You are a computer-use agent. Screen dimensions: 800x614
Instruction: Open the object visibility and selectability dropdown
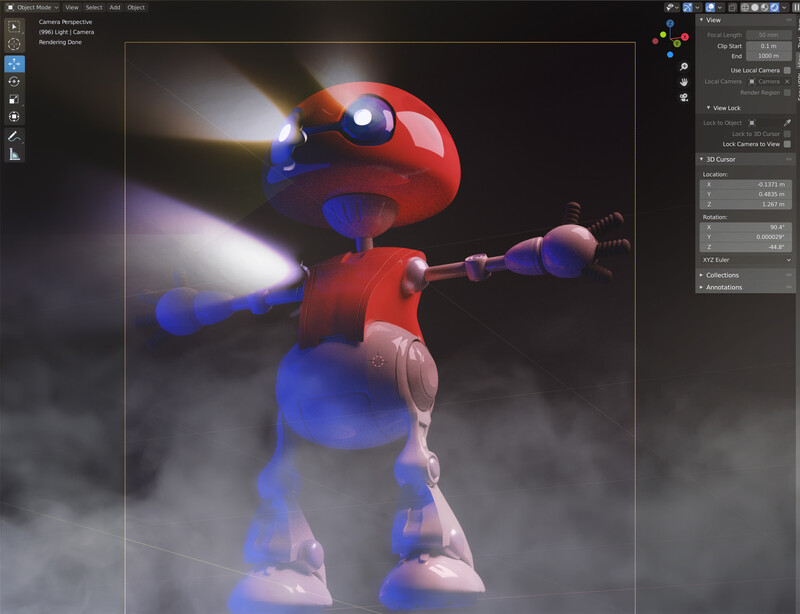tap(672, 8)
